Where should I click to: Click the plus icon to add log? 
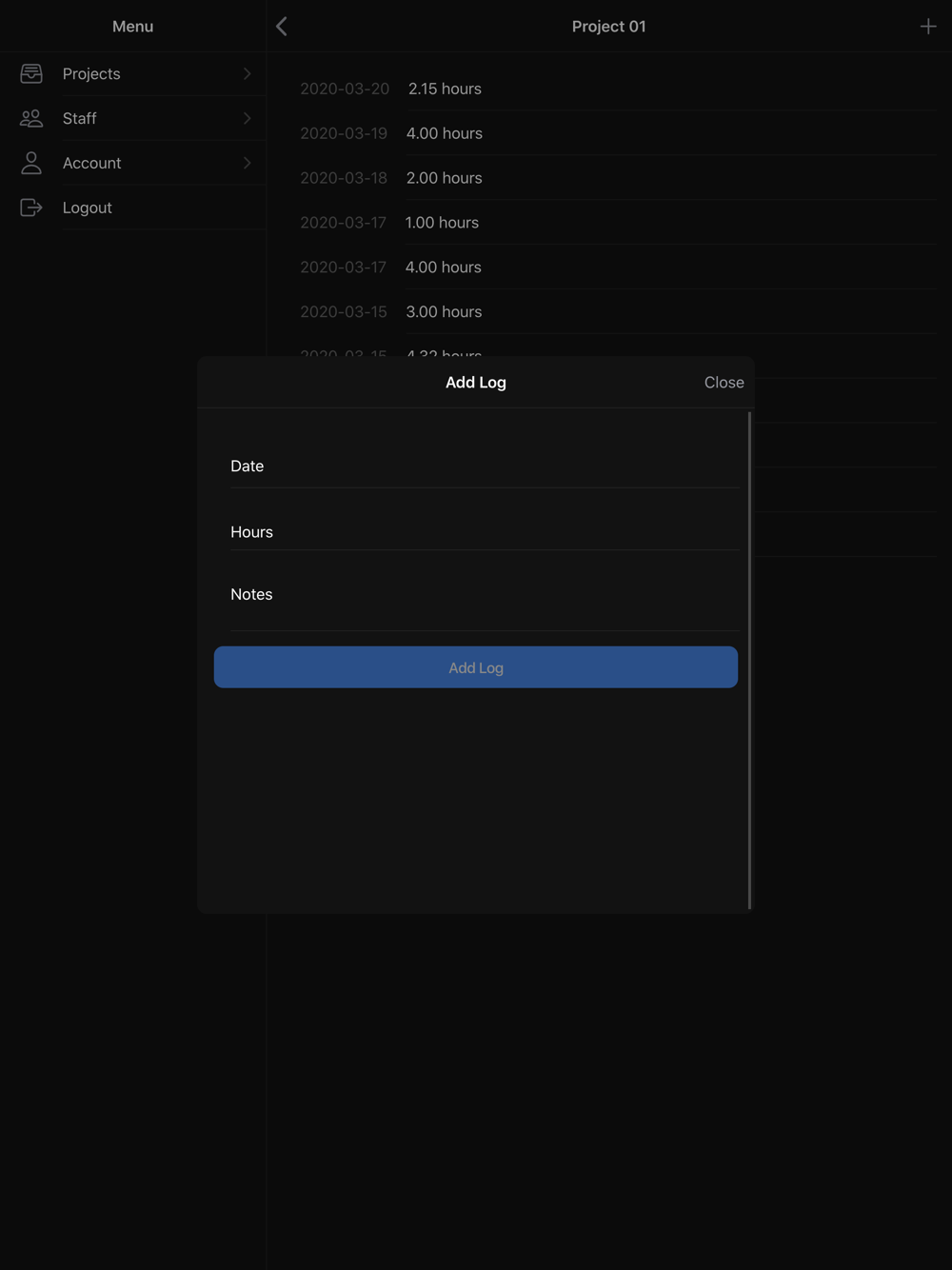point(928,27)
